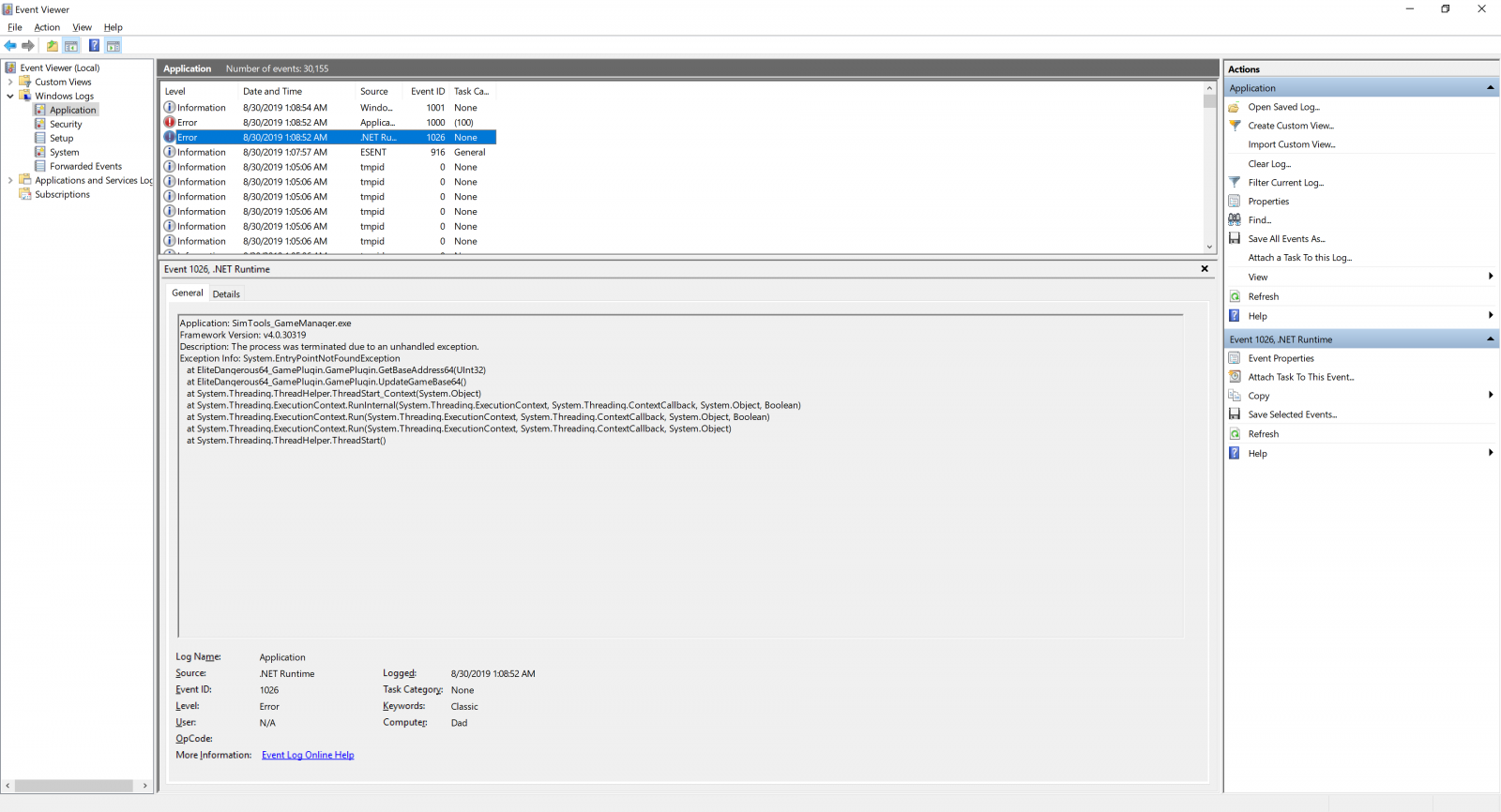Collapse the Application actions section

point(1490,88)
